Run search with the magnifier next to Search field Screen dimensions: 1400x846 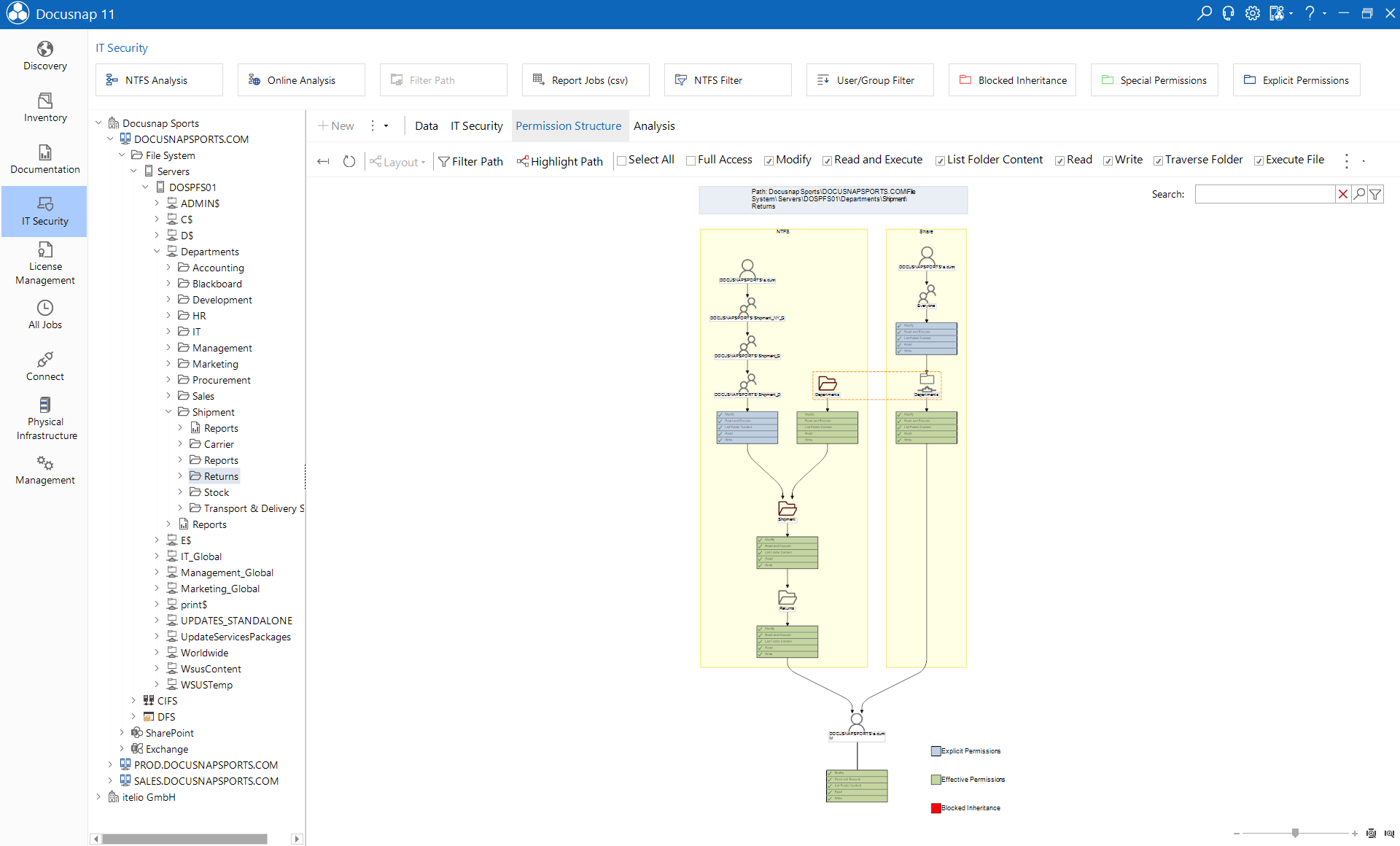[1359, 194]
